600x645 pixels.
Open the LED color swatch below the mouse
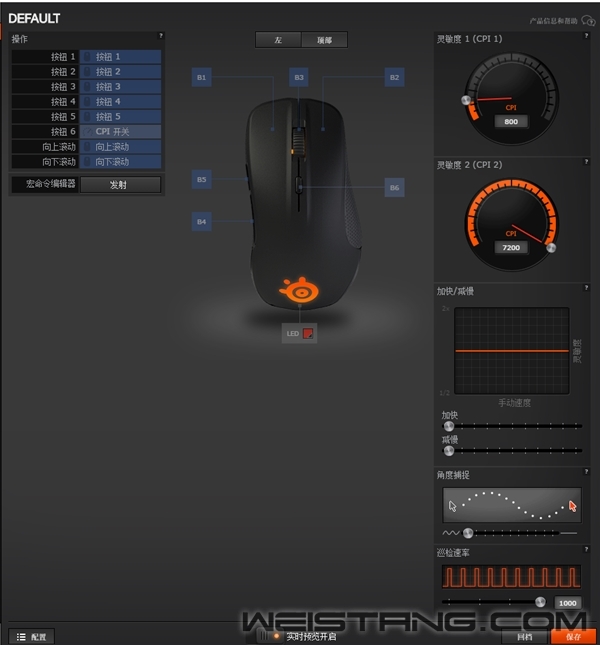click(x=308, y=333)
